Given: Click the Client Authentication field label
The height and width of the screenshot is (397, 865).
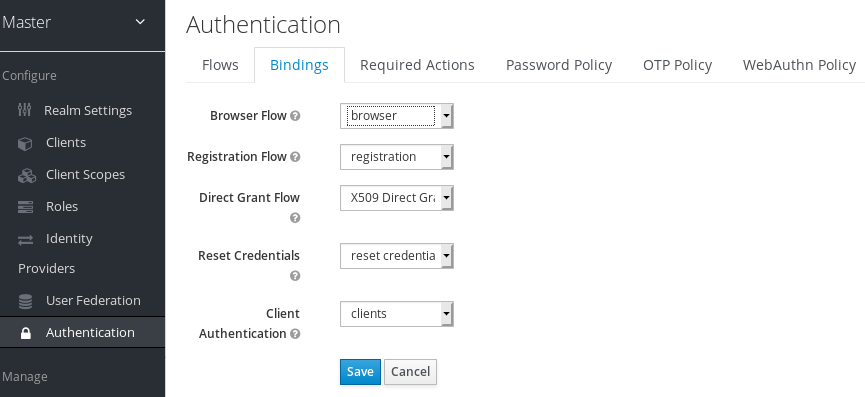Looking at the screenshot, I should 249,324.
